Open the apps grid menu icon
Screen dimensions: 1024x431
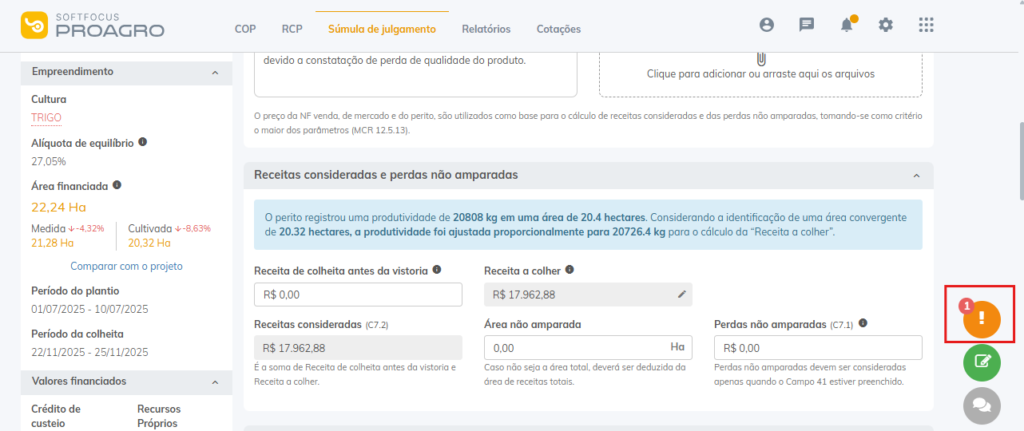[926, 25]
